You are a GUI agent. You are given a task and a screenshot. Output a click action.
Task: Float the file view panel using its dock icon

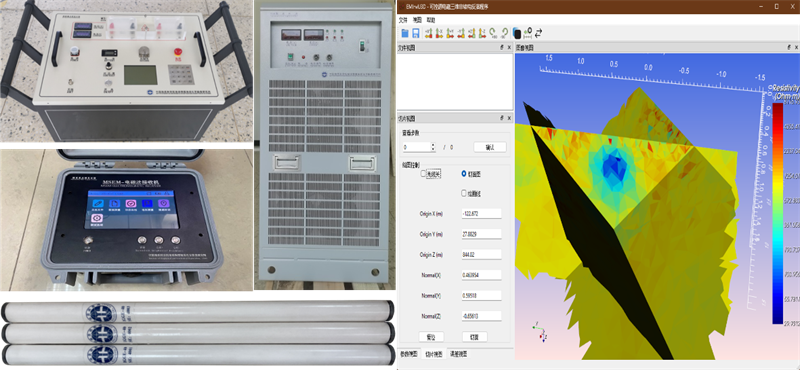point(502,47)
